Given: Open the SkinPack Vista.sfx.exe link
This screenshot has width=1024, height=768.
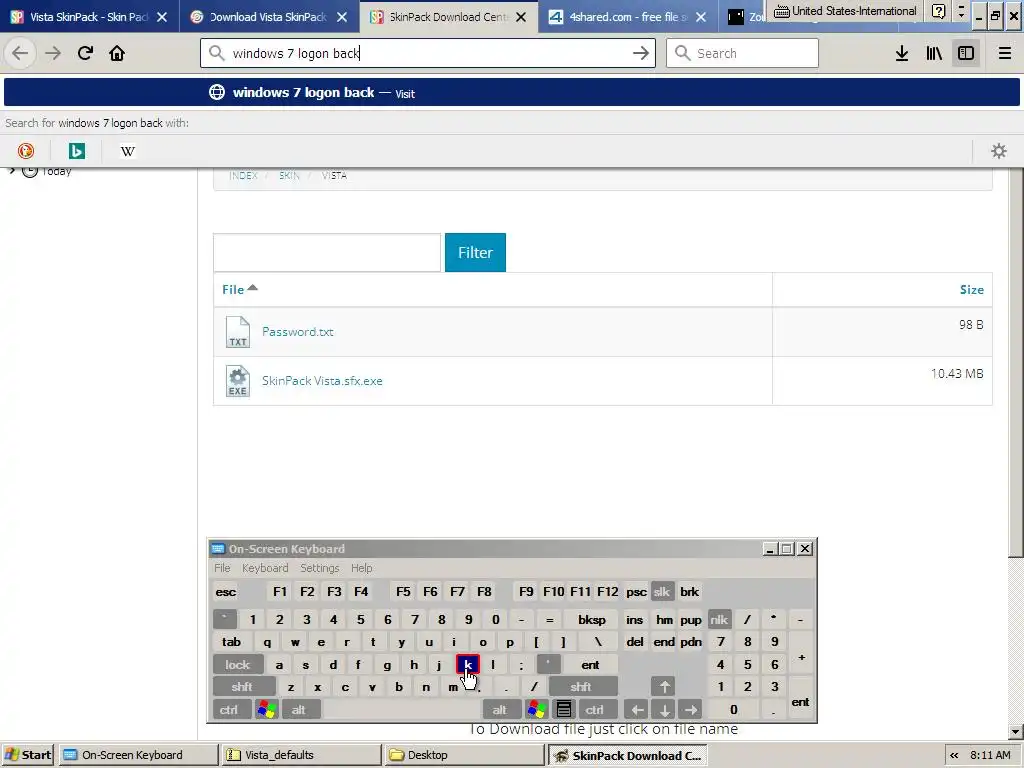Looking at the screenshot, I should pos(322,381).
